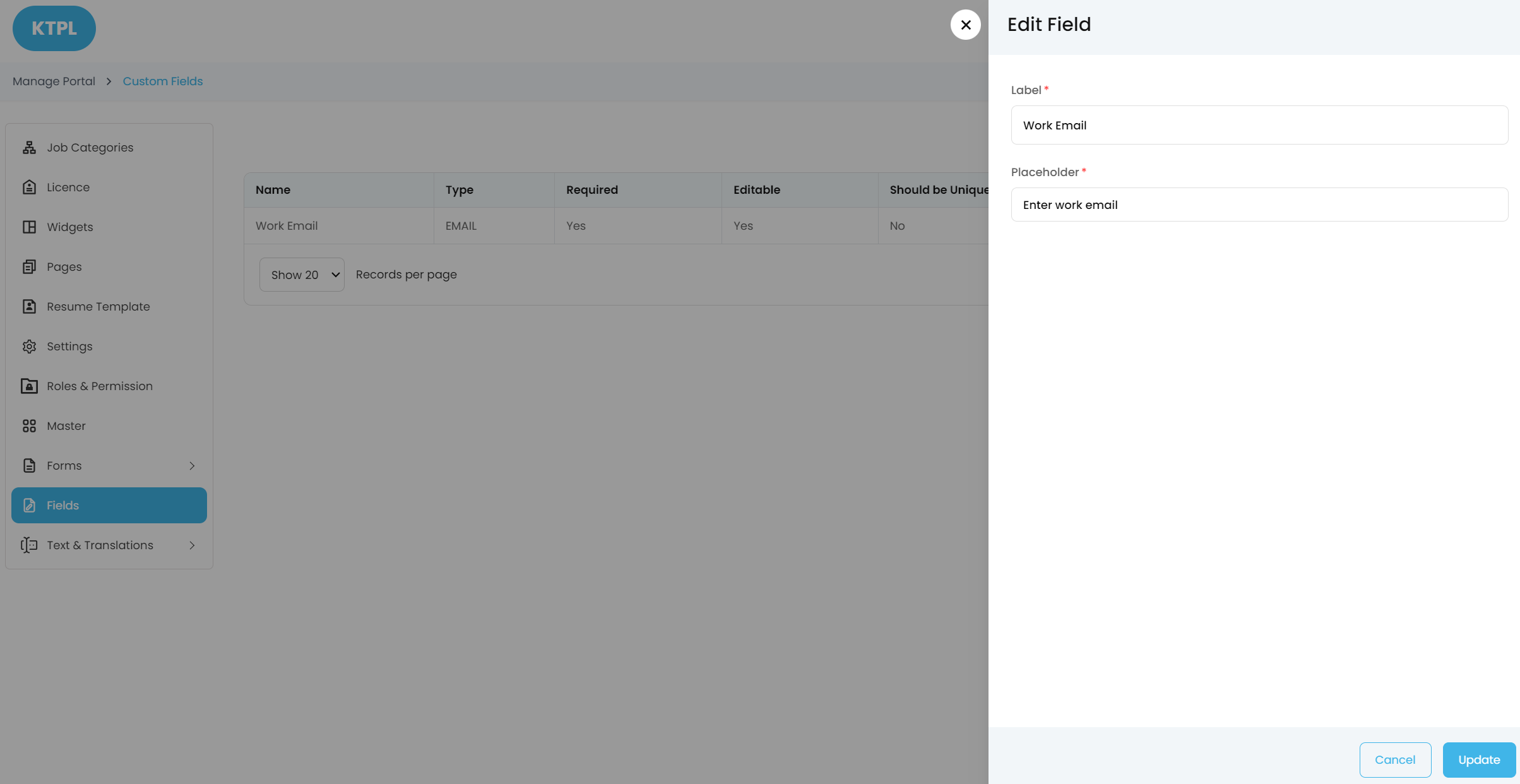Select the Fields menu item
1520x784 pixels.
coord(109,505)
